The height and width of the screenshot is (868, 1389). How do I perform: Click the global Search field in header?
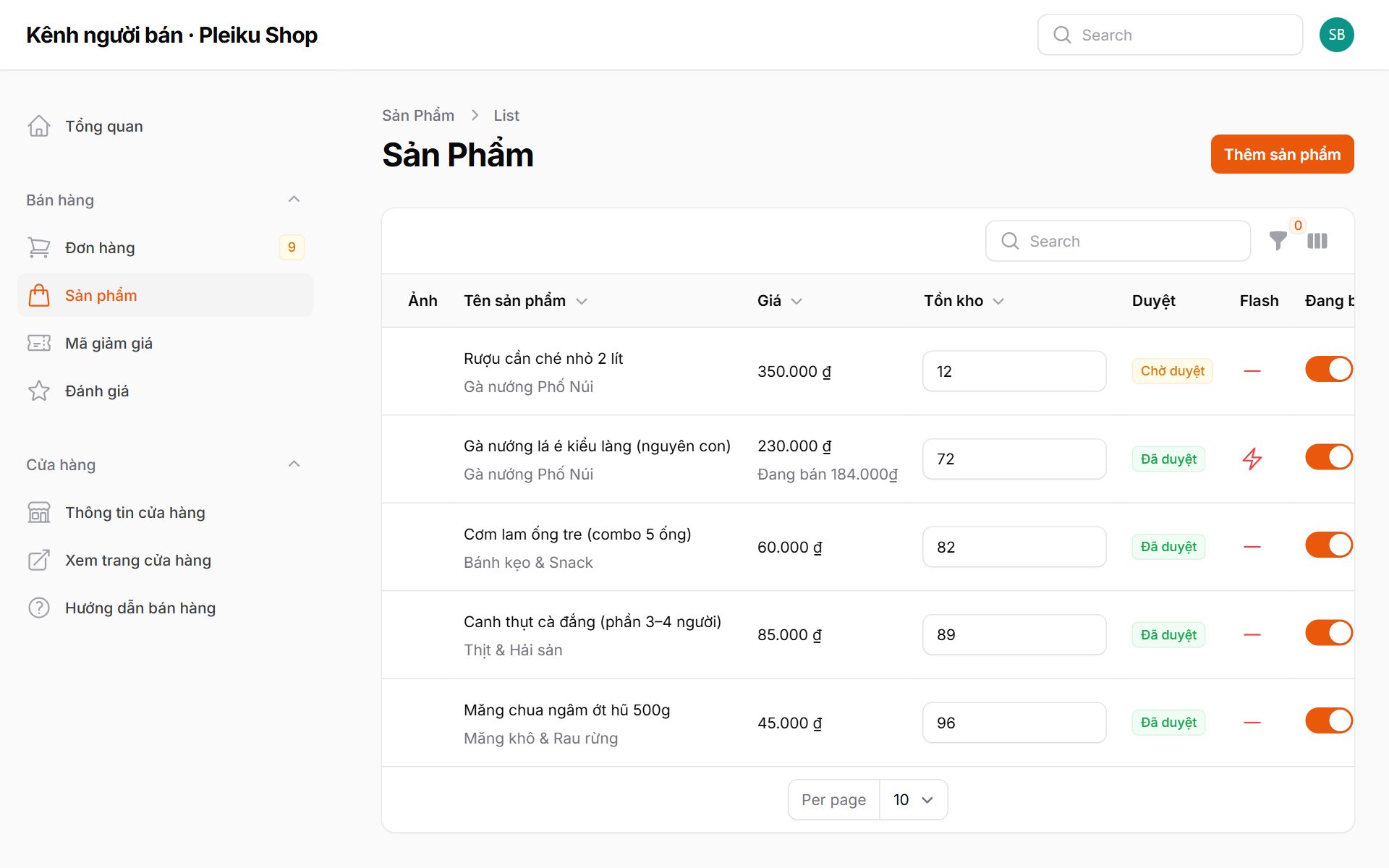[1170, 35]
